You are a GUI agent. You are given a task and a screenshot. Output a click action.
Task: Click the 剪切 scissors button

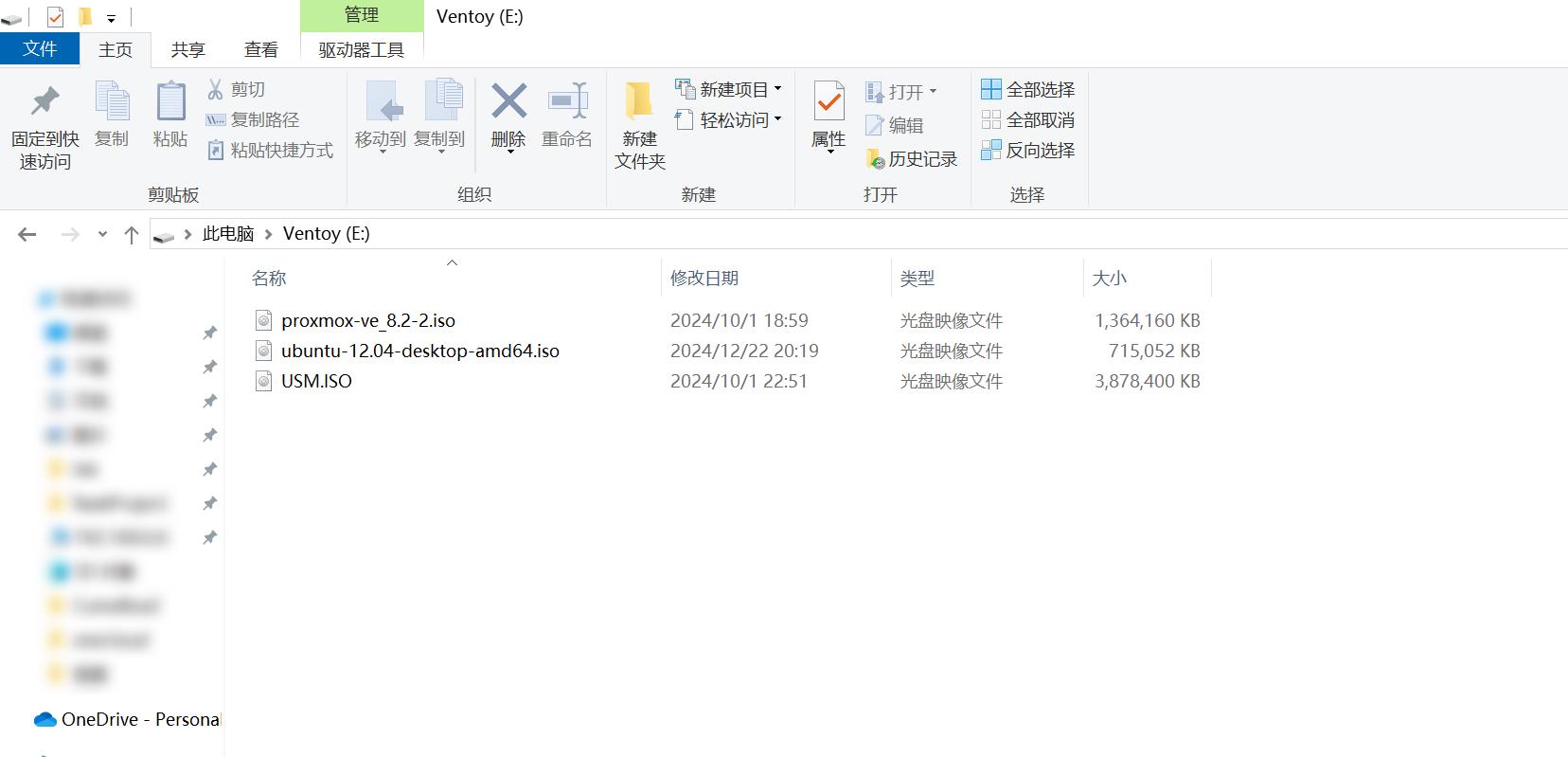237,89
